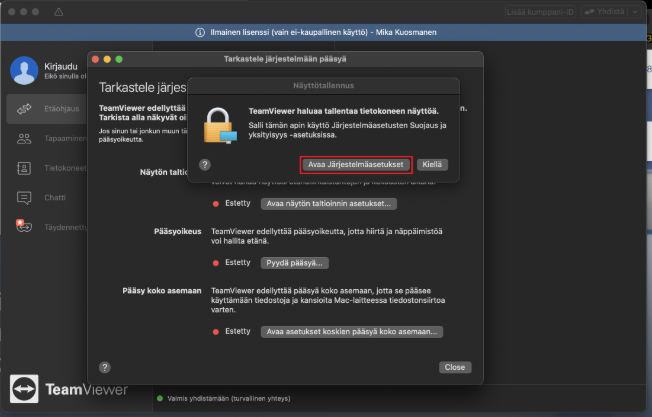Click the Täydennetty augmented reality icon

pyautogui.click(x=23, y=227)
